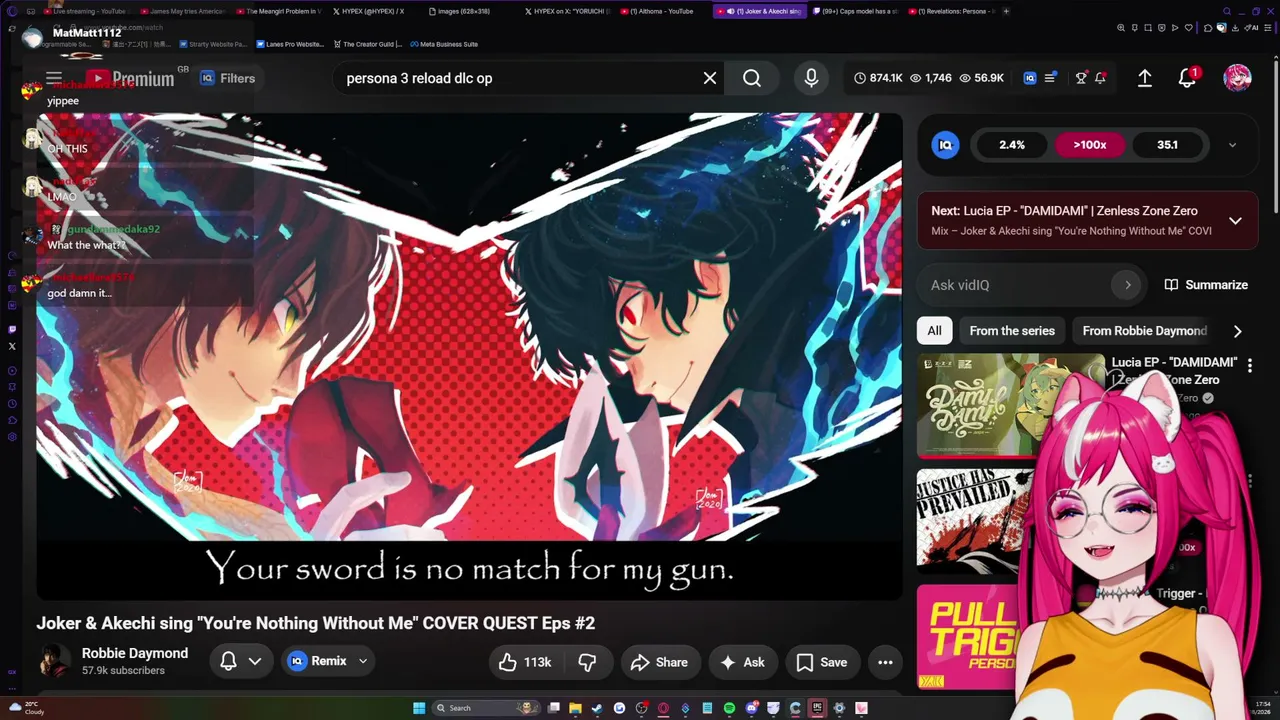
Task: Save video to playlist
Action: tap(822, 662)
